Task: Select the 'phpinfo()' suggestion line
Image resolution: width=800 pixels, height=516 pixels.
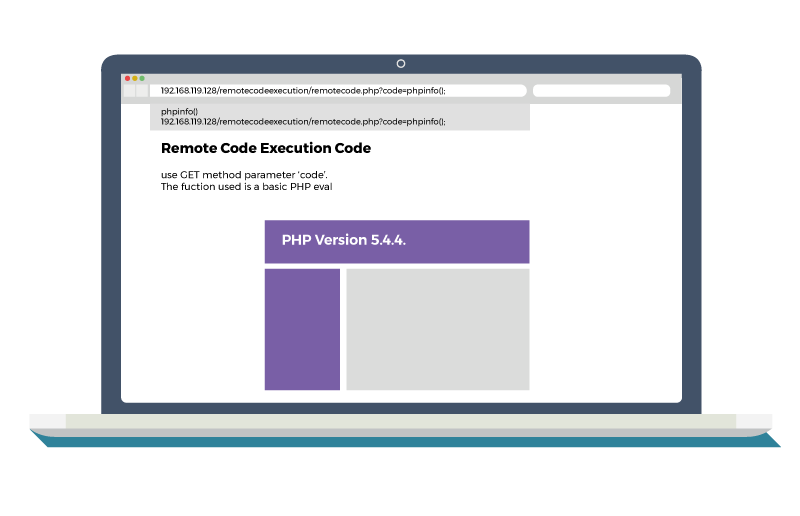Action: click(x=179, y=111)
